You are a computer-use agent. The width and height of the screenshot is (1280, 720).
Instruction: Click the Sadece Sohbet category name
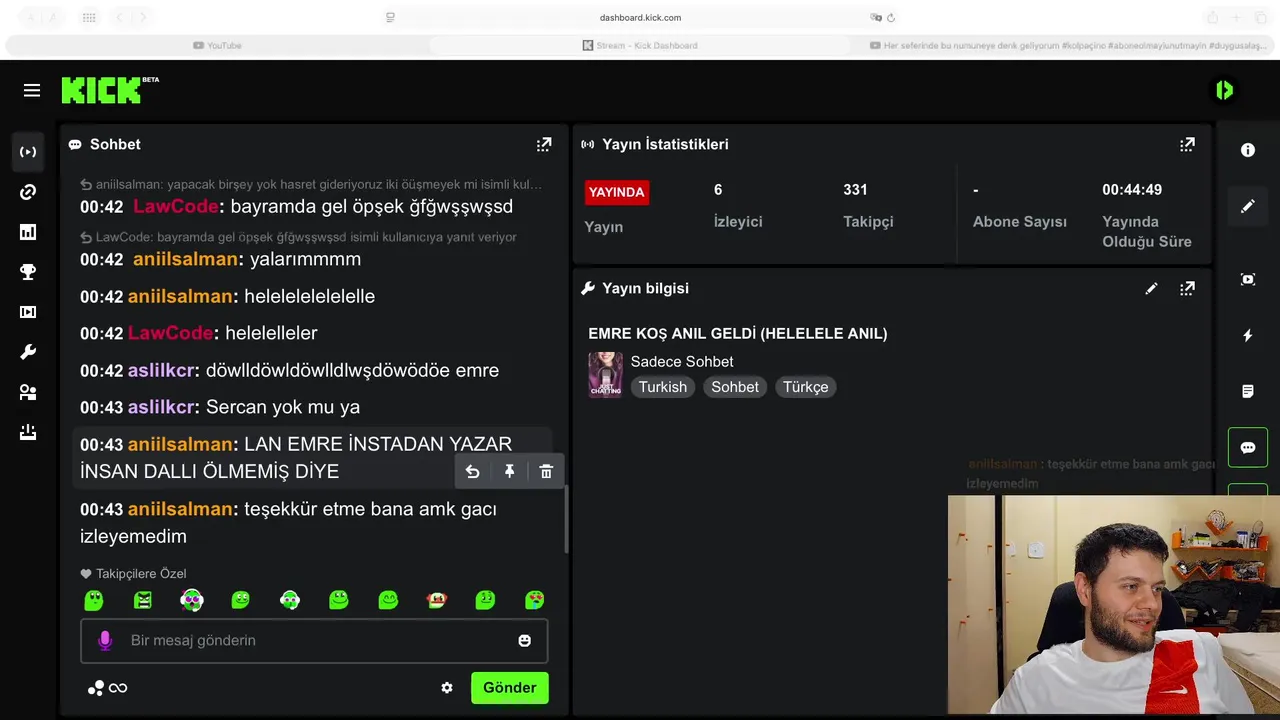682,361
